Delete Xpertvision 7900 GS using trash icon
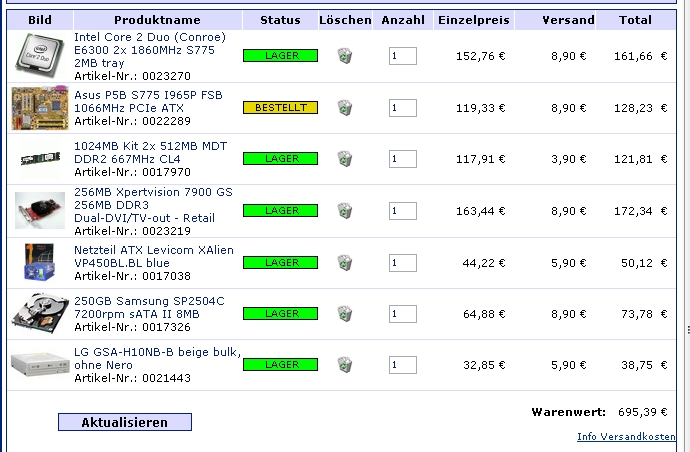Viewport: 690px width, 452px height. (x=345, y=211)
